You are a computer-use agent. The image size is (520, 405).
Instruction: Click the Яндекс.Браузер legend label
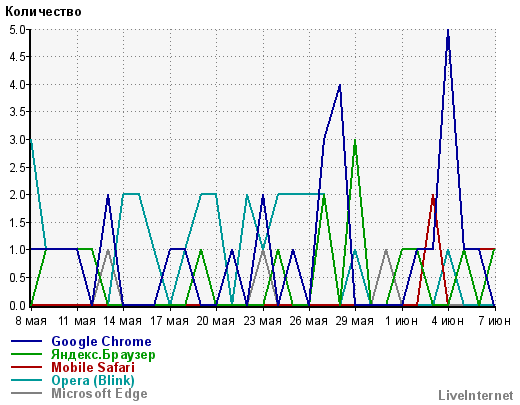tap(103, 355)
